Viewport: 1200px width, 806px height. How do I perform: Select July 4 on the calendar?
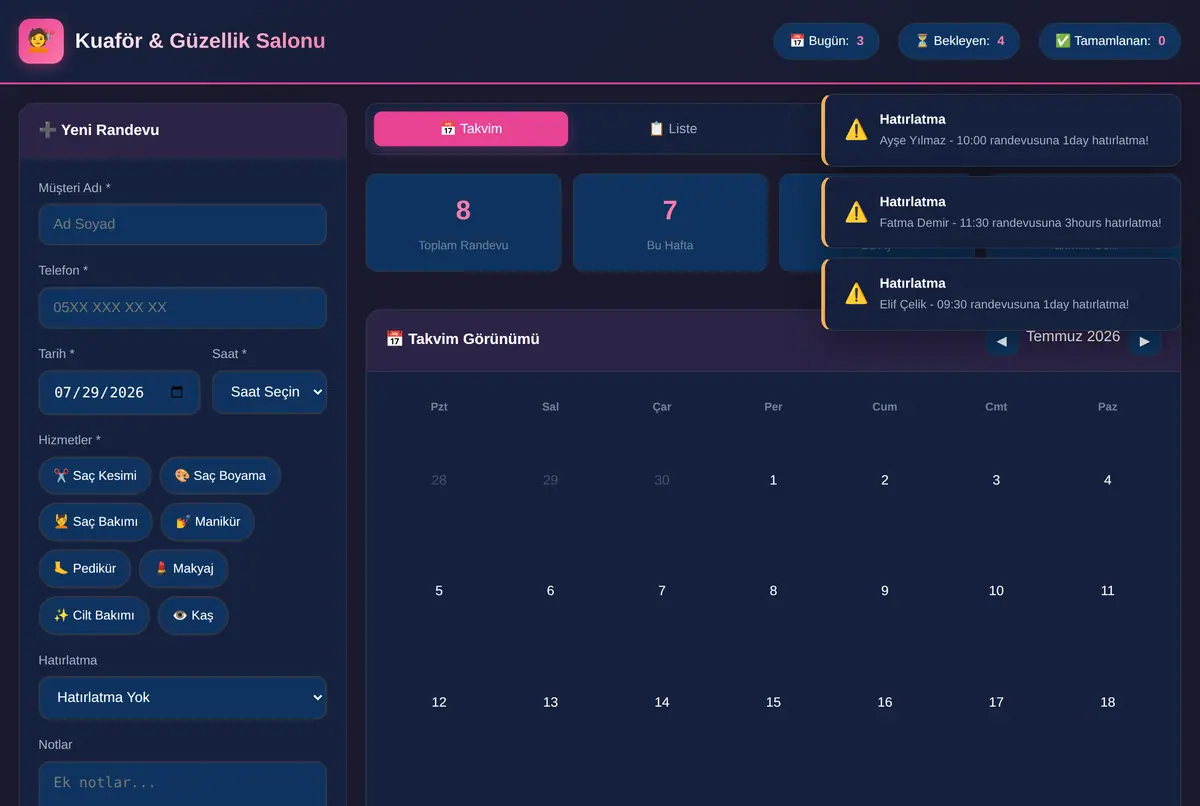[1108, 480]
